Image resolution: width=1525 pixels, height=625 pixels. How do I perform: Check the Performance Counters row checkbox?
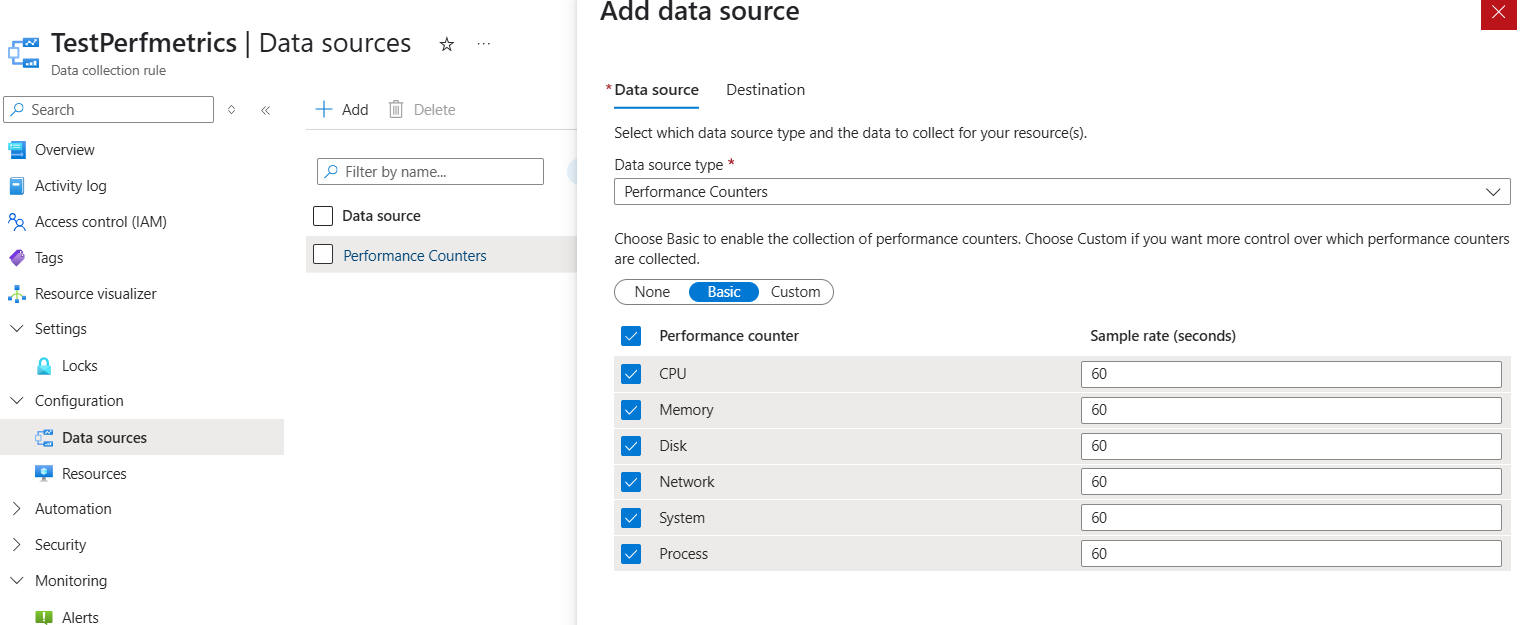pyautogui.click(x=323, y=255)
